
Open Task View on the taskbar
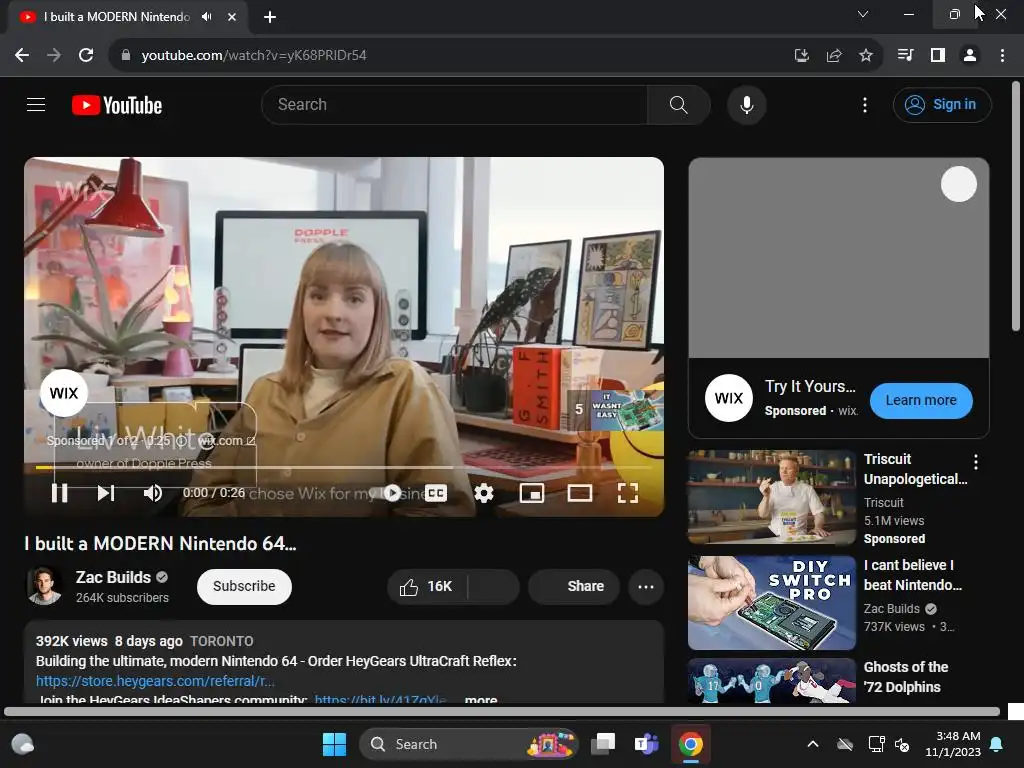[603, 744]
